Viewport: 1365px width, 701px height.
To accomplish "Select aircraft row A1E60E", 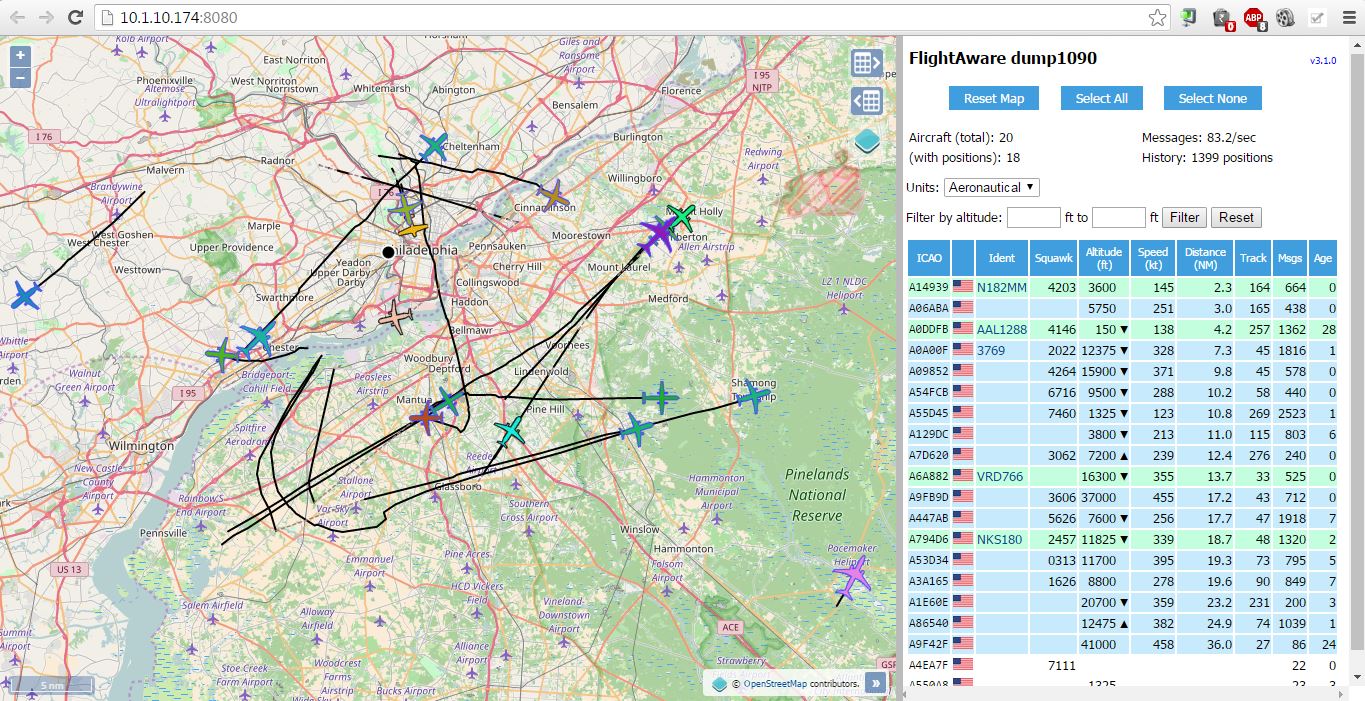I will 1122,602.
